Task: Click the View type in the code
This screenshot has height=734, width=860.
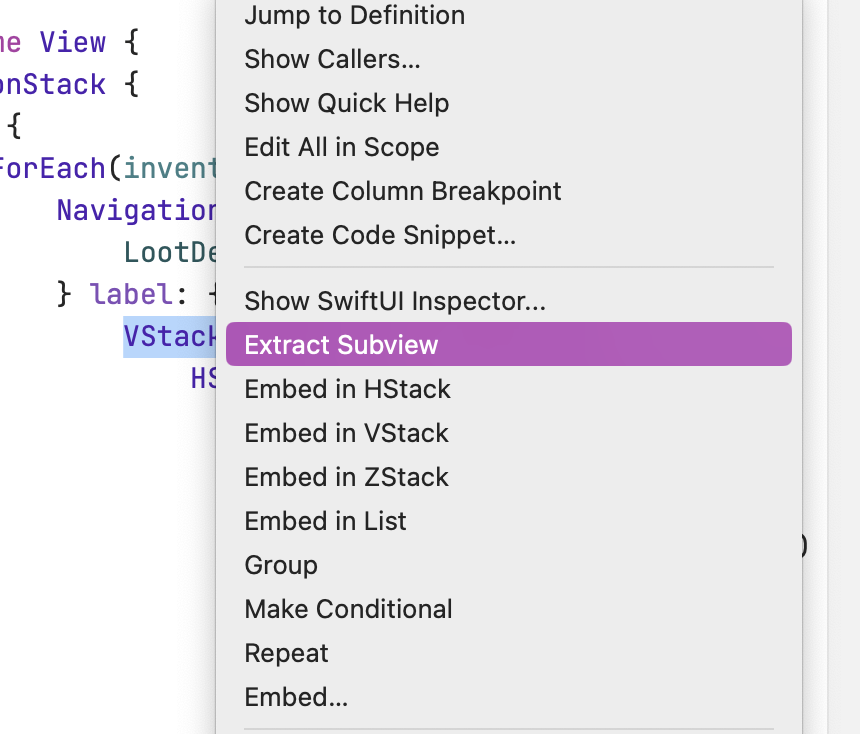Action: pyautogui.click(x=72, y=42)
